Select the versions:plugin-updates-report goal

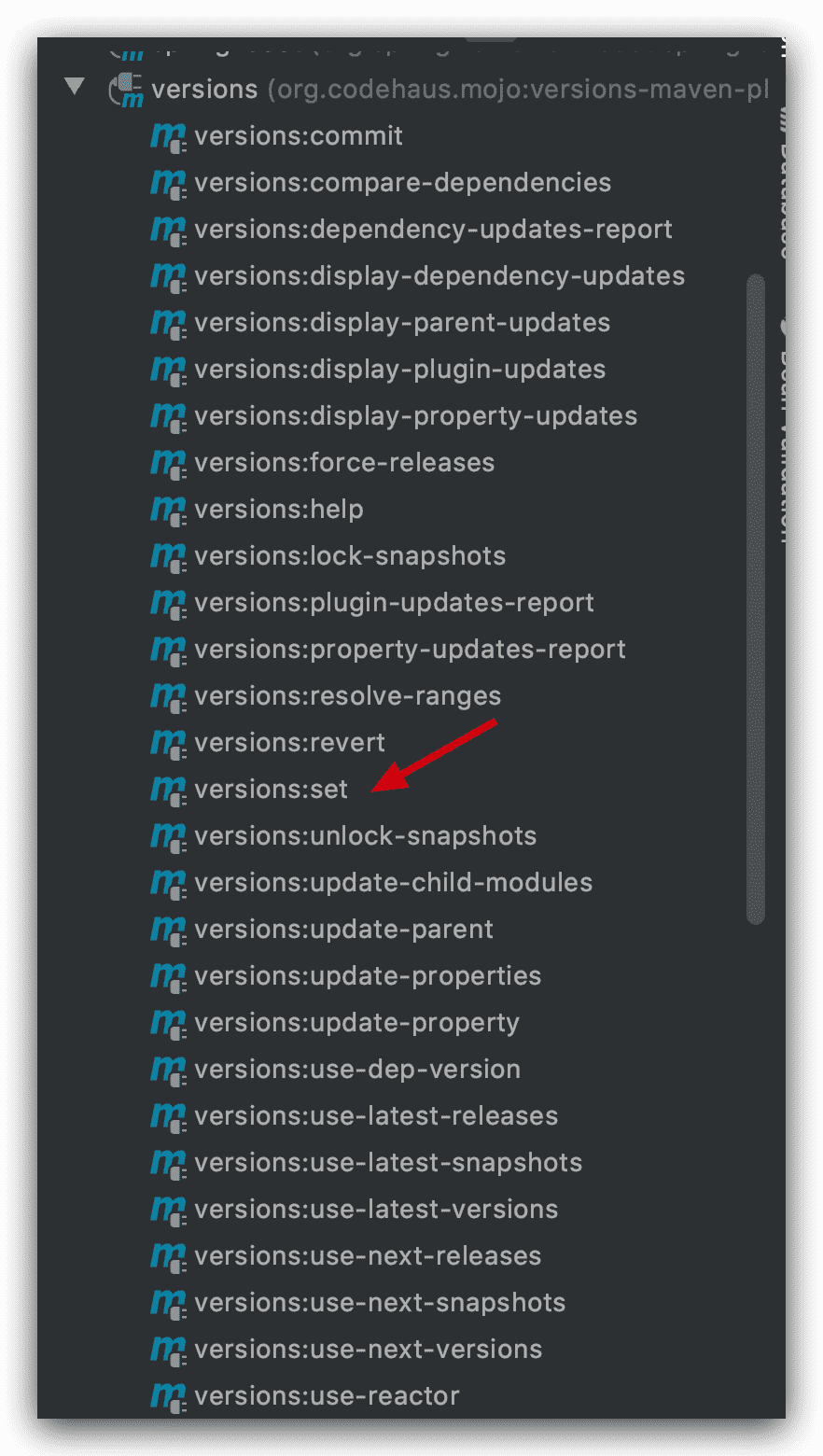(x=394, y=603)
